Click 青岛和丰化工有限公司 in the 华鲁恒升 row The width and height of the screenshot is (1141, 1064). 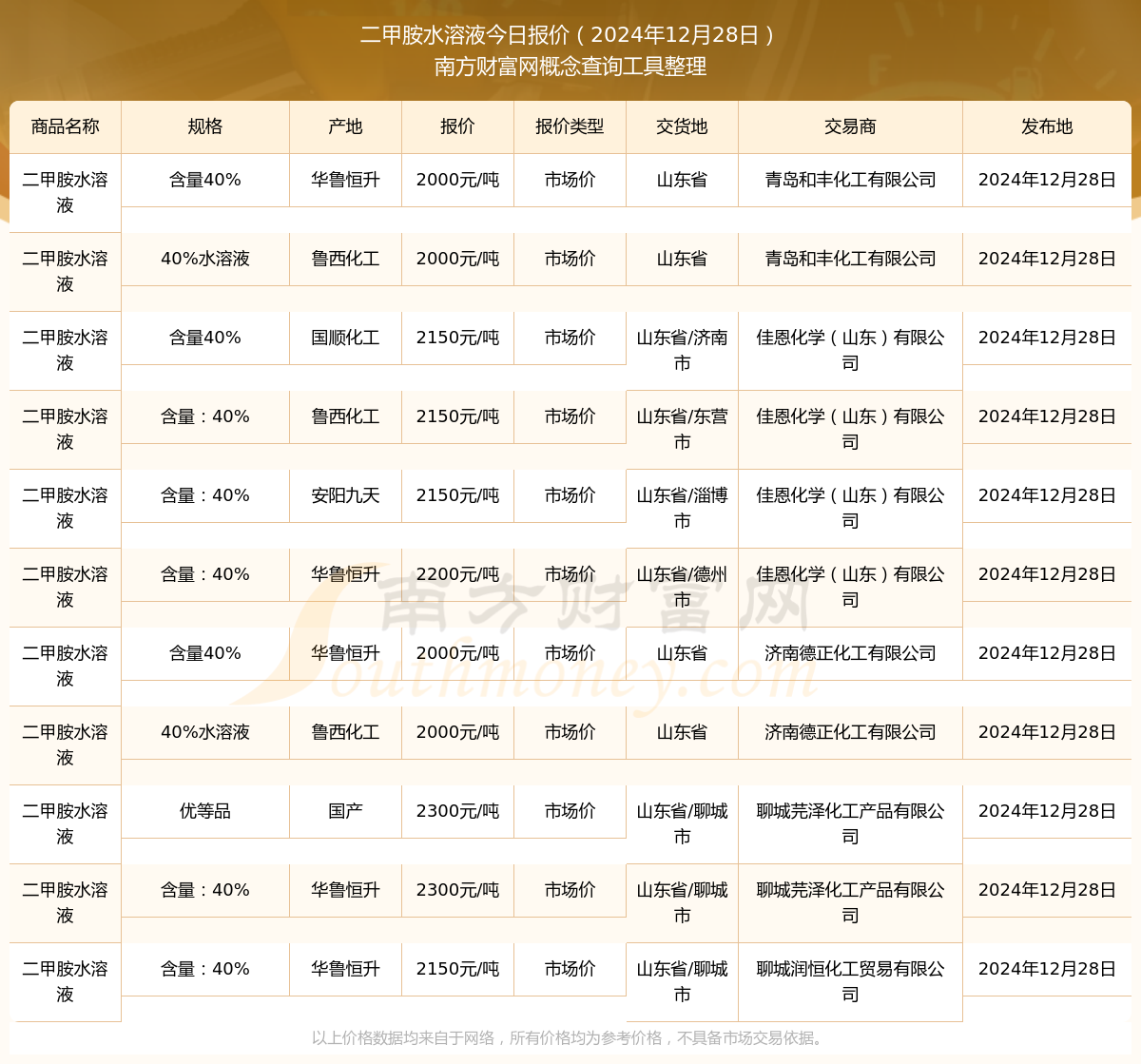click(850, 180)
